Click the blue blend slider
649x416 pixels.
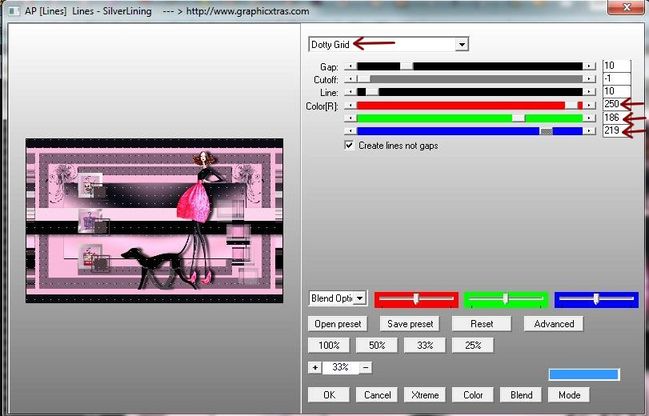(x=596, y=299)
